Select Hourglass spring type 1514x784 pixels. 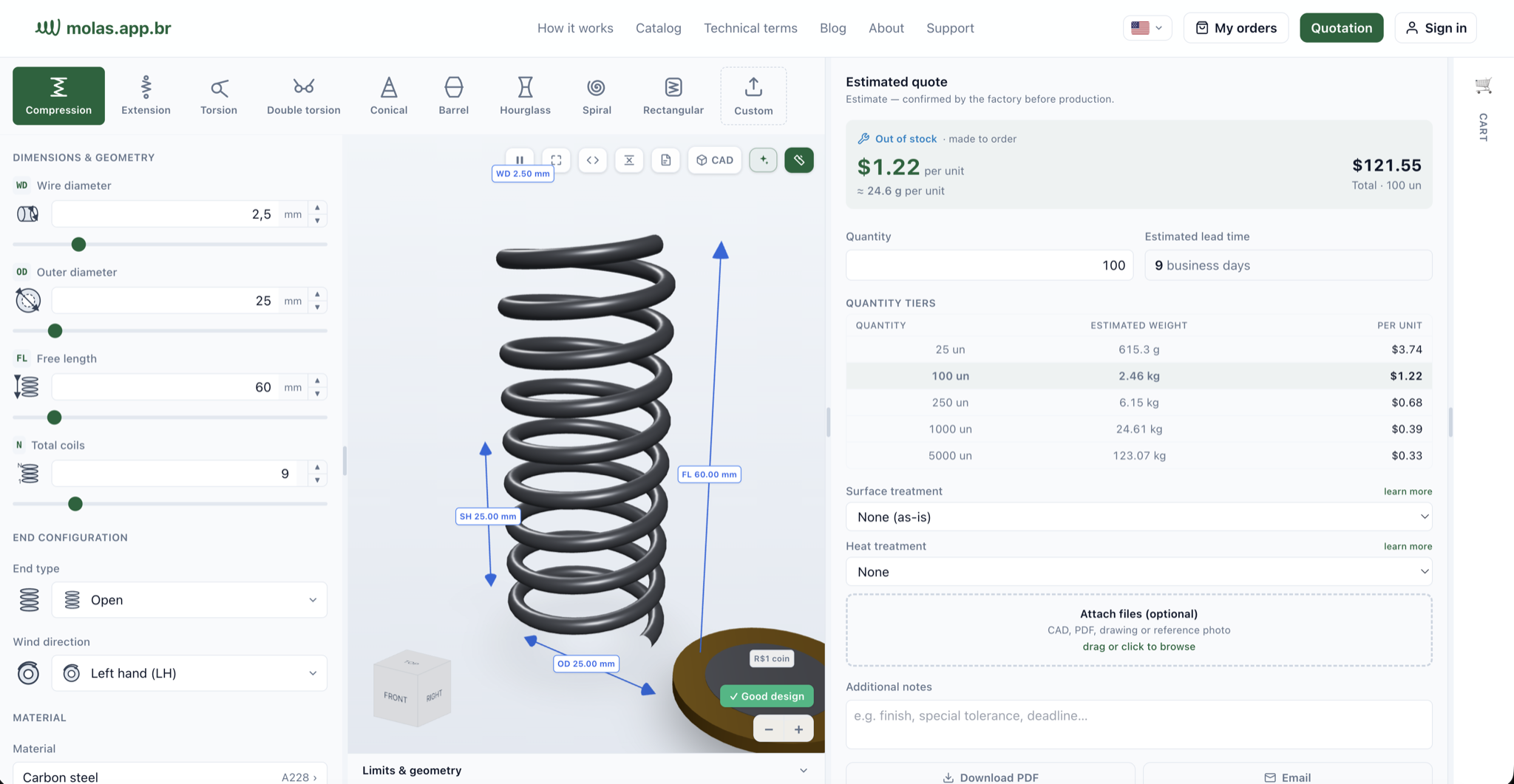[525, 96]
